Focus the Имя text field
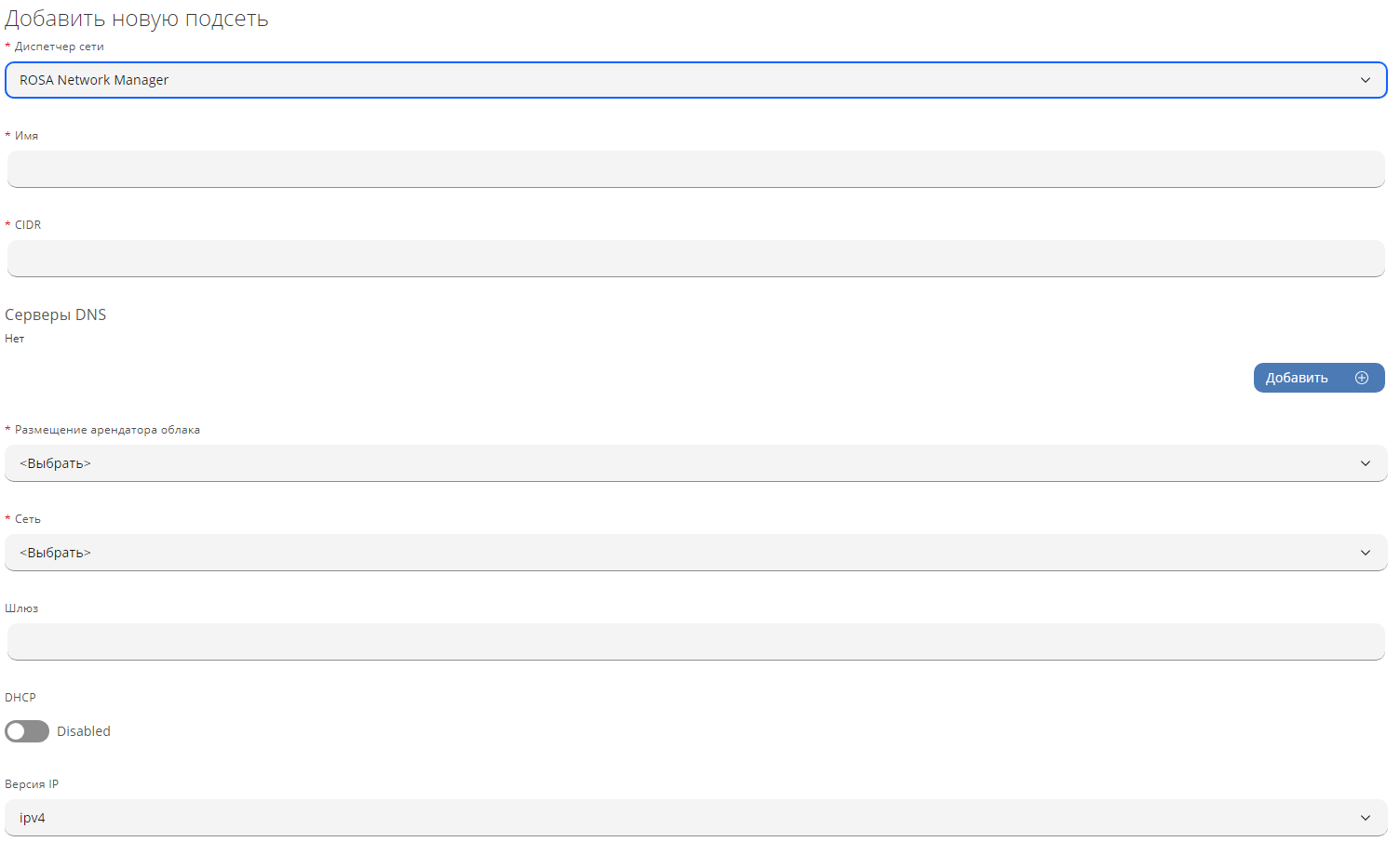The width and height of the screenshot is (1400, 842). tap(695, 169)
